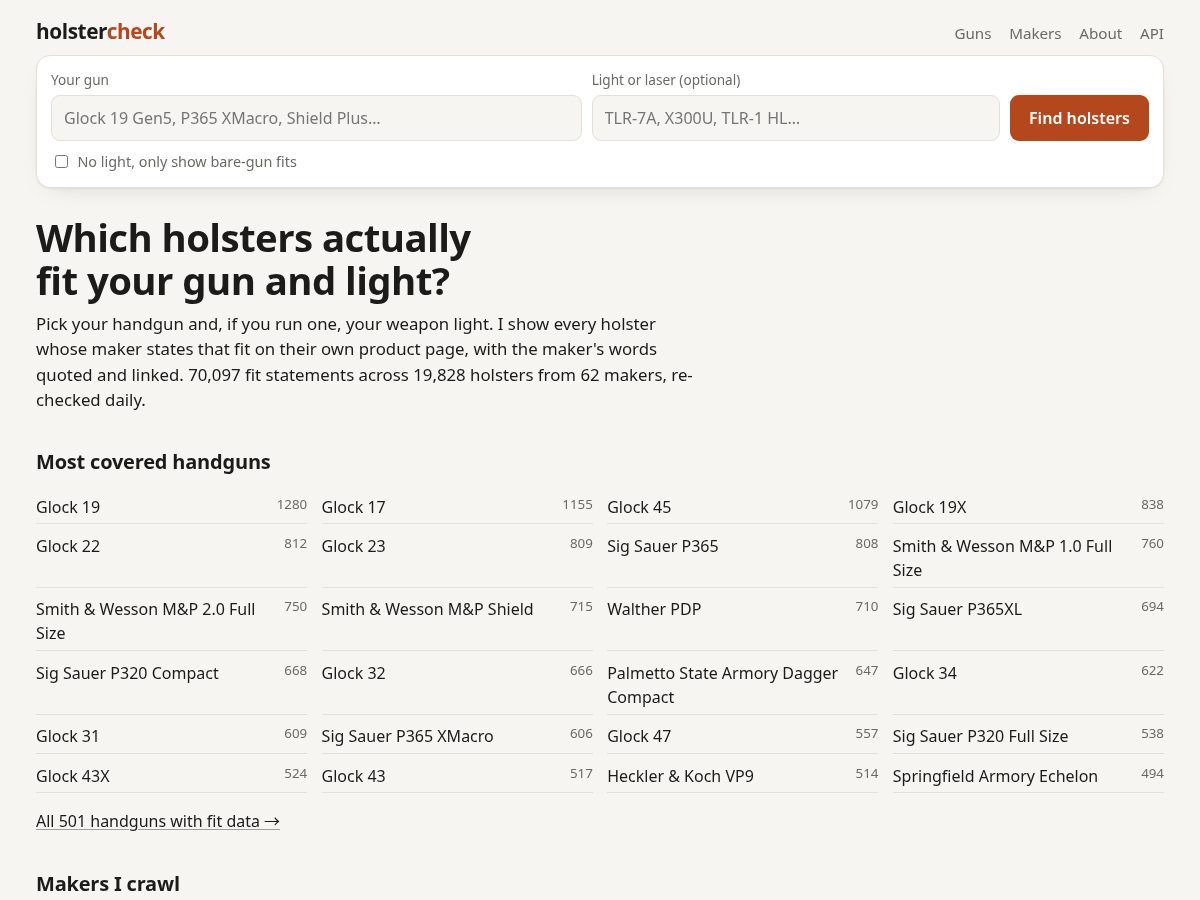Open Smith & Wesson M&P 1.0 Full Size

pos(1002,558)
